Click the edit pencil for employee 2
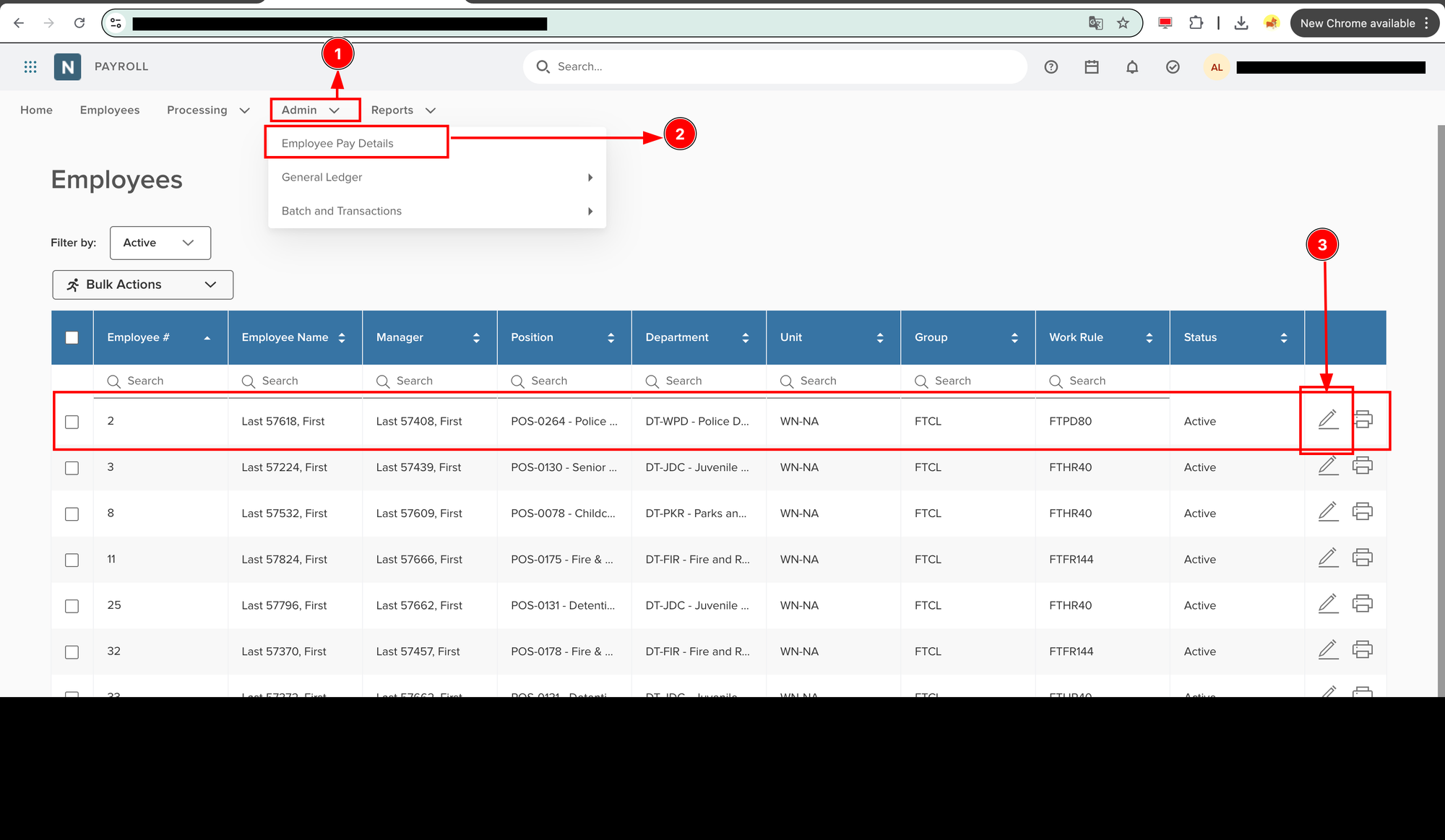 (1328, 420)
